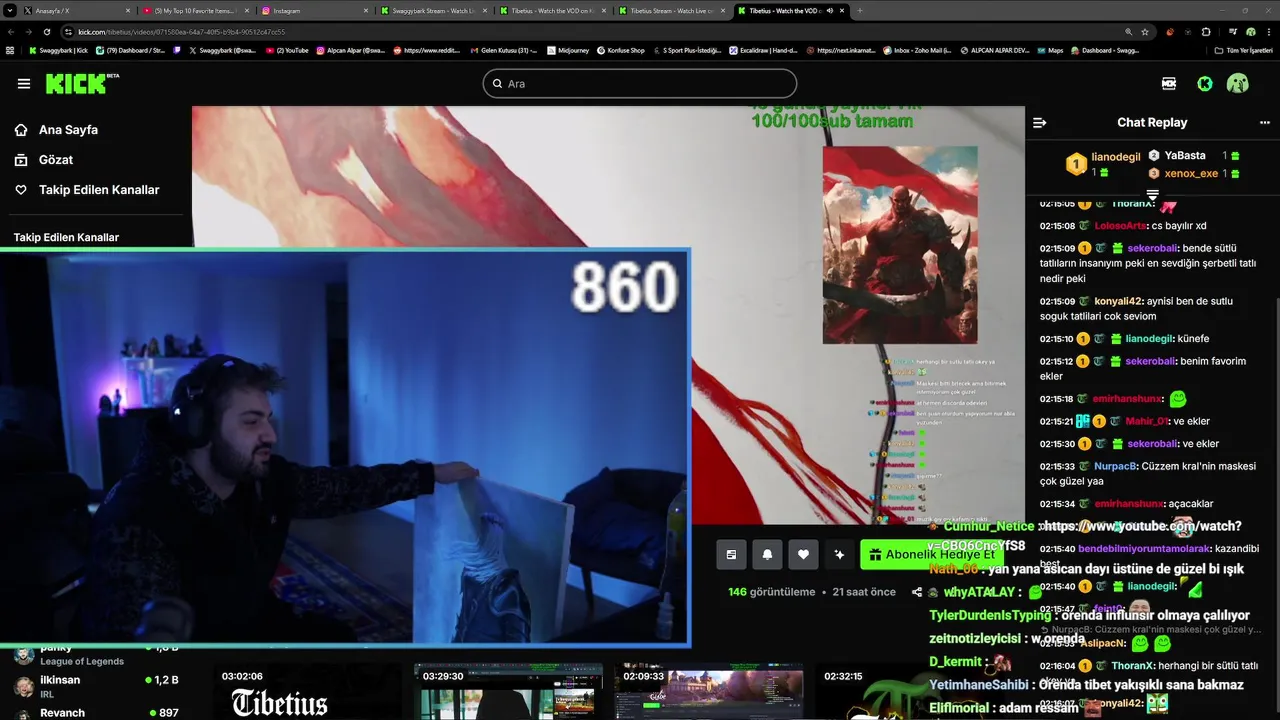The image size is (1280, 720).
Task: Bookmark this page with the star icon
Action: (1145, 32)
